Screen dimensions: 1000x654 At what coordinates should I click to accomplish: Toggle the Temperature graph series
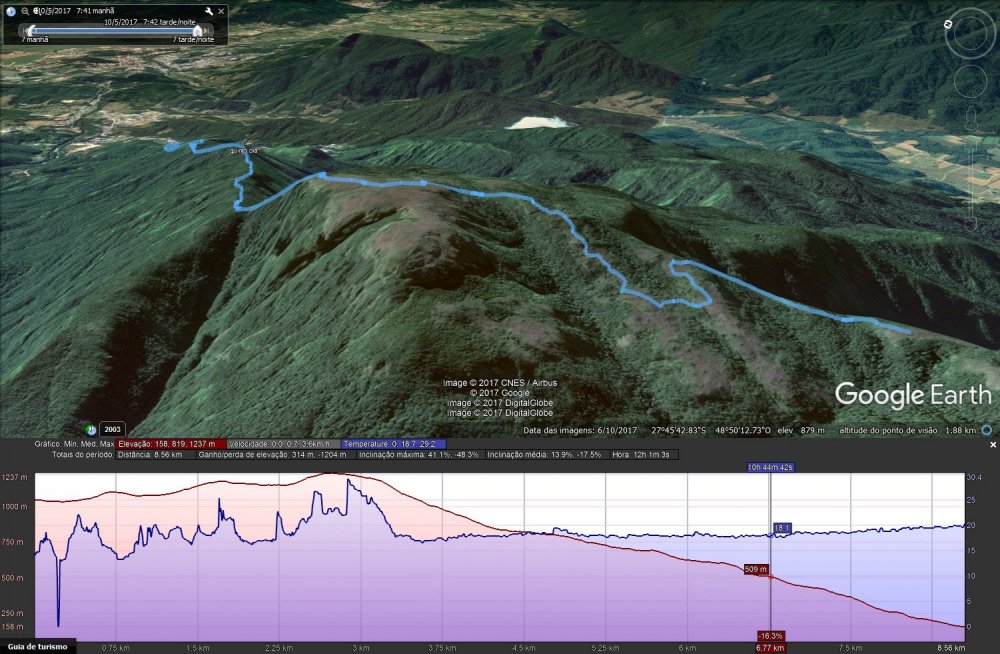393,443
